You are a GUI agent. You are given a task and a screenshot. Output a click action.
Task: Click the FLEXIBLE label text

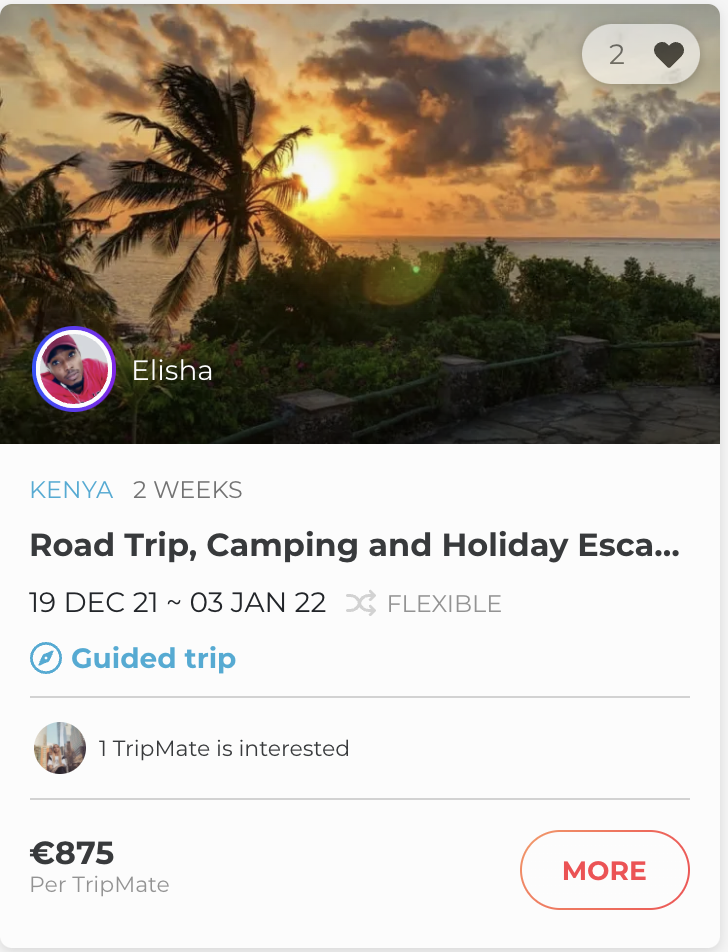[x=444, y=604]
